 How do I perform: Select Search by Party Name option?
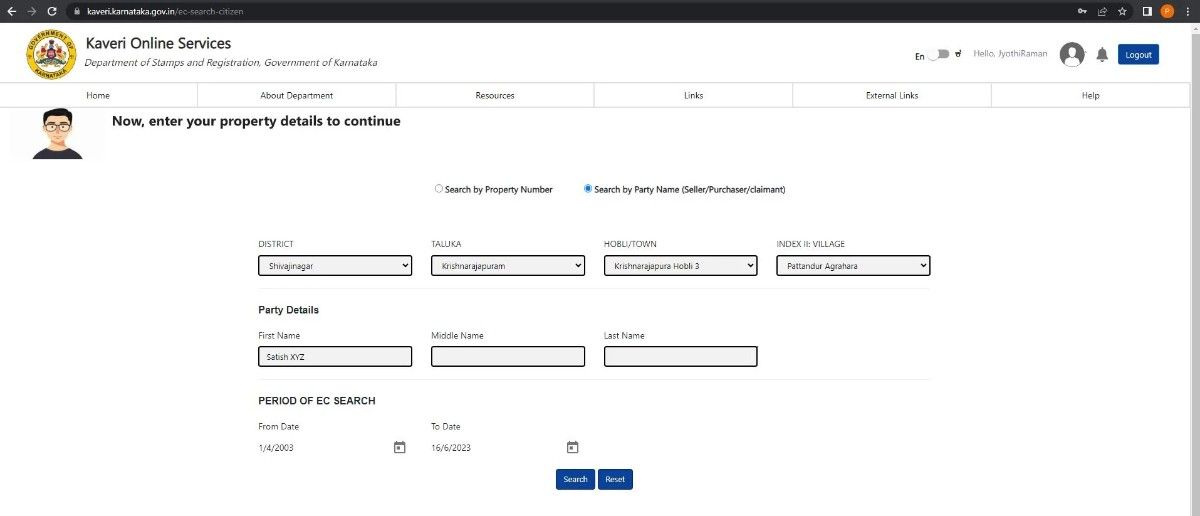pos(588,189)
